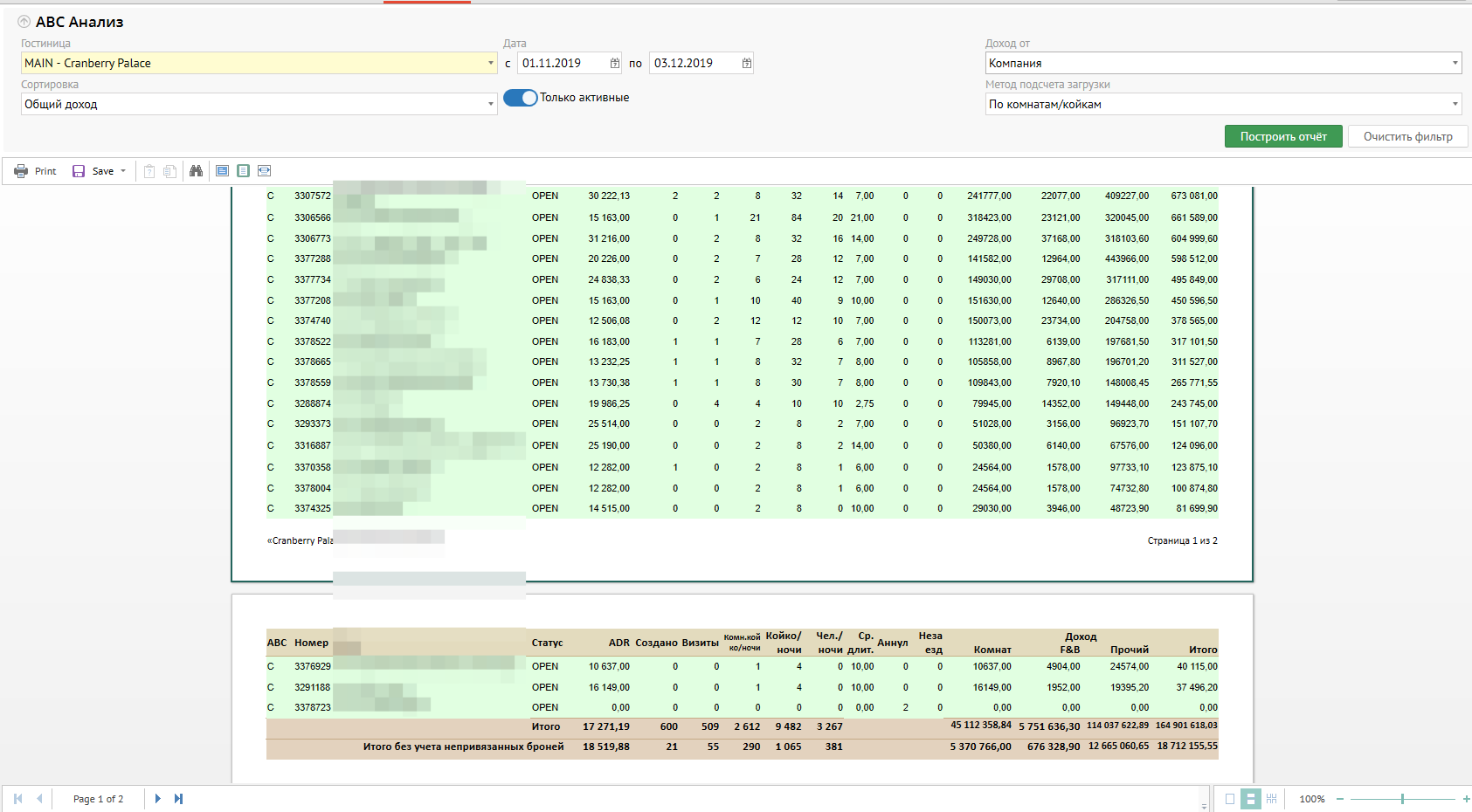Collapse the ABC Анализ filter panel
Screen dimensions: 1472x812
click(24, 22)
